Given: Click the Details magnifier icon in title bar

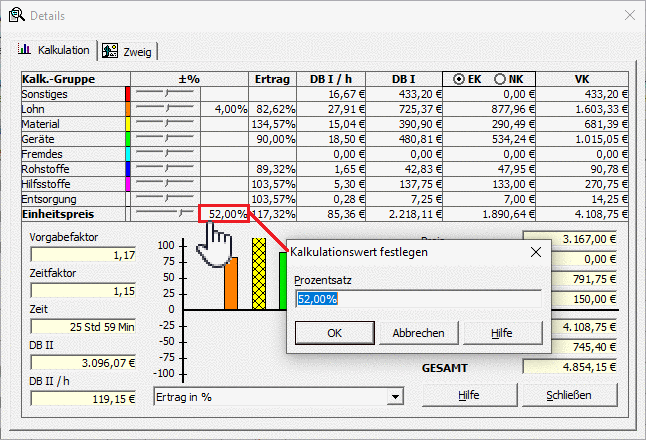Looking at the screenshot, I should (x=16, y=15).
